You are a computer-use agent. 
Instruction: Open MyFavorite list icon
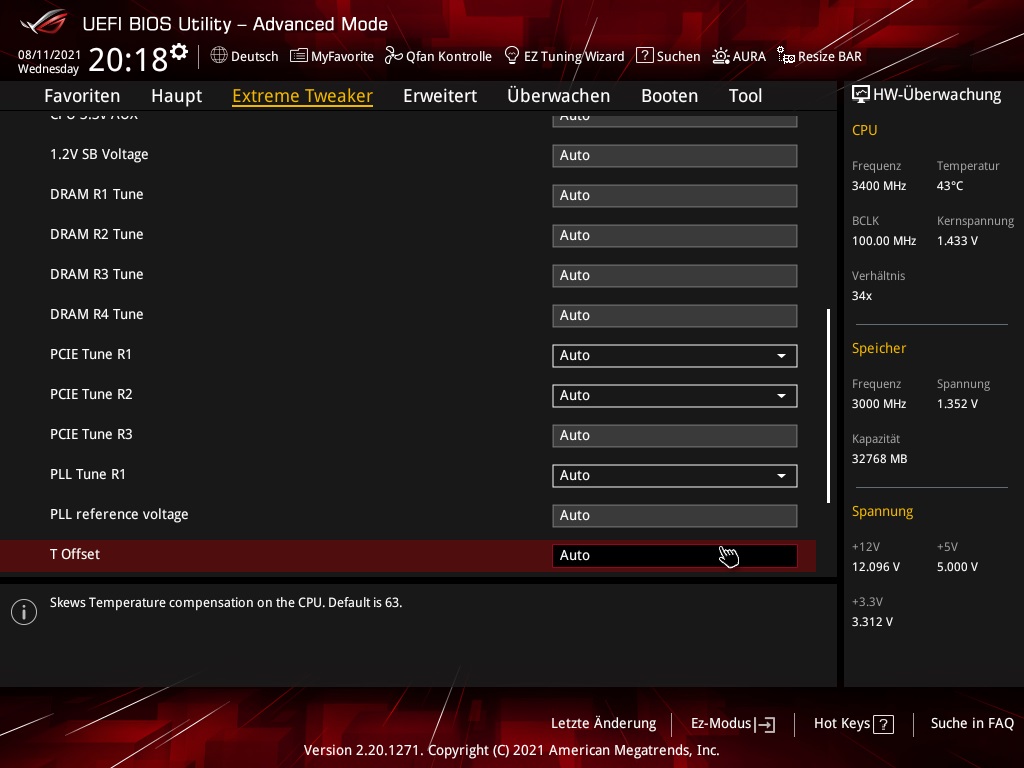298,56
